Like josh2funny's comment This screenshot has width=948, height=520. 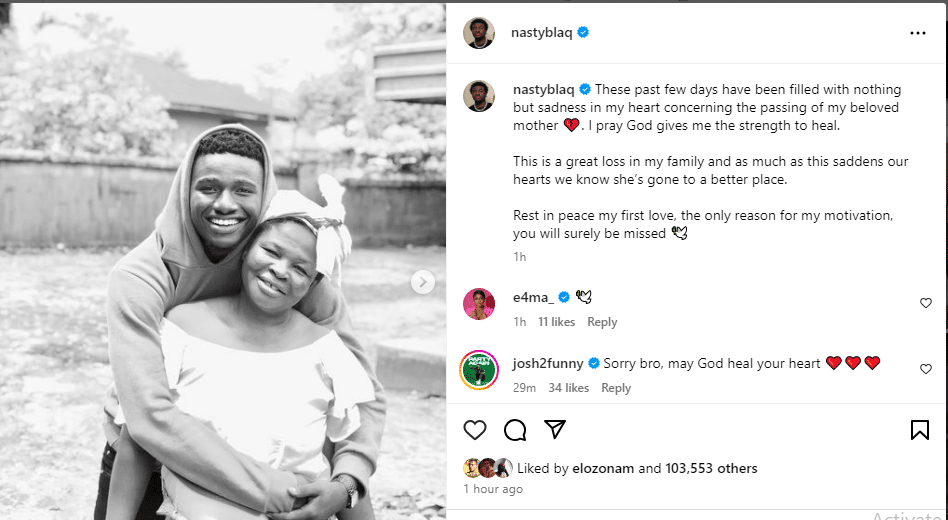(925, 369)
